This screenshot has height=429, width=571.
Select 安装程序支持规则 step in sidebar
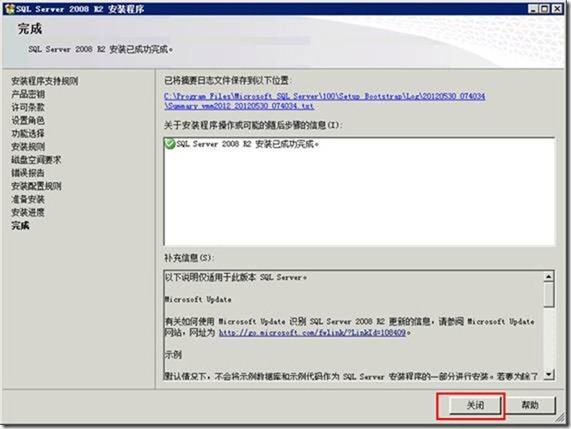coord(45,81)
